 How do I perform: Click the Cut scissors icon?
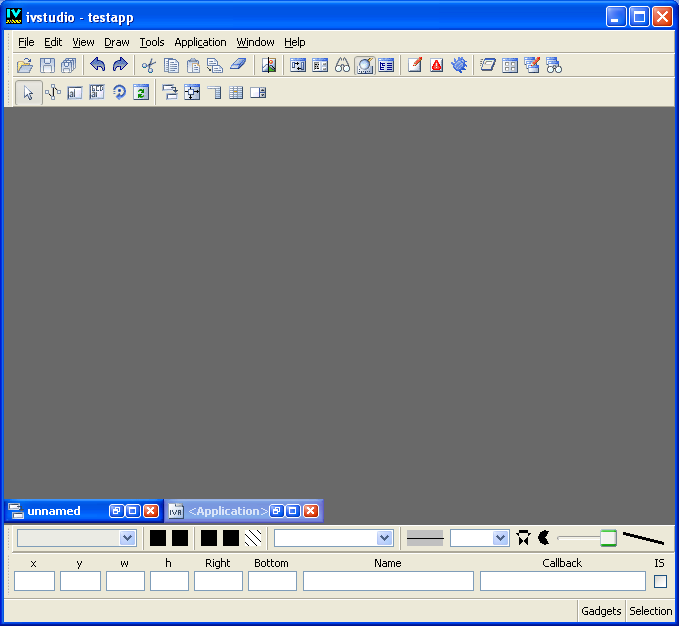click(x=148, y=65)
